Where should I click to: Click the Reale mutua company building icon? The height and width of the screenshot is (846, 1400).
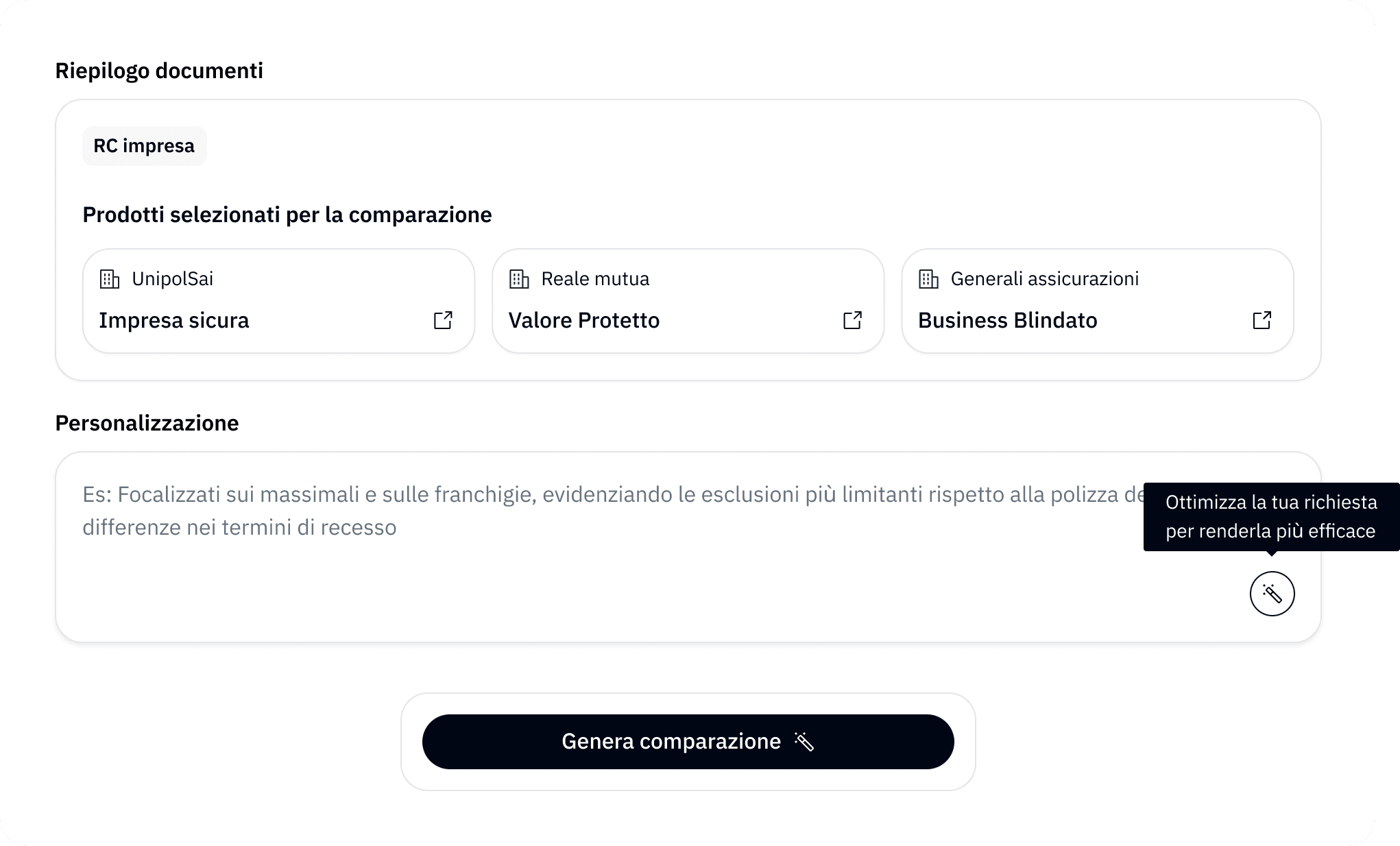click(x=518, y=278)
